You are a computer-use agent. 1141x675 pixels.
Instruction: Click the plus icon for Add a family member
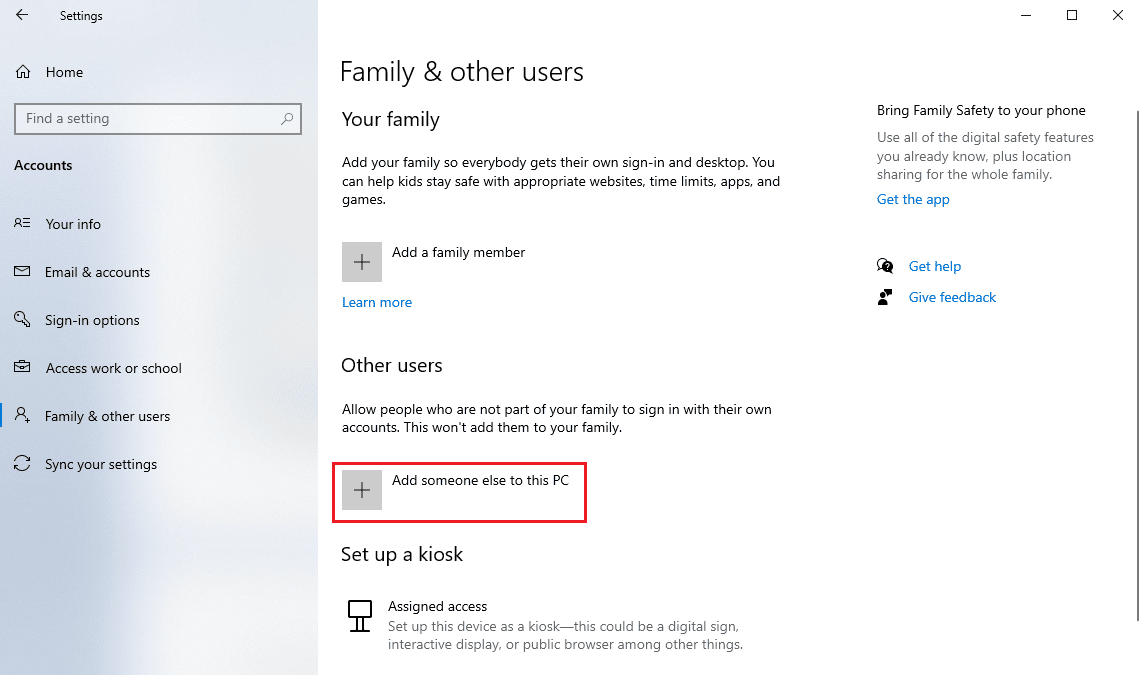point(362,262)
